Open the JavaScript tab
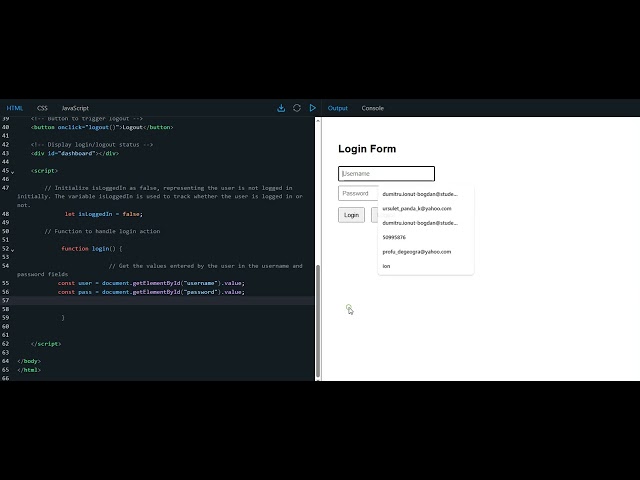The width and height of the screenshot is (640, 480). point(75,108)
